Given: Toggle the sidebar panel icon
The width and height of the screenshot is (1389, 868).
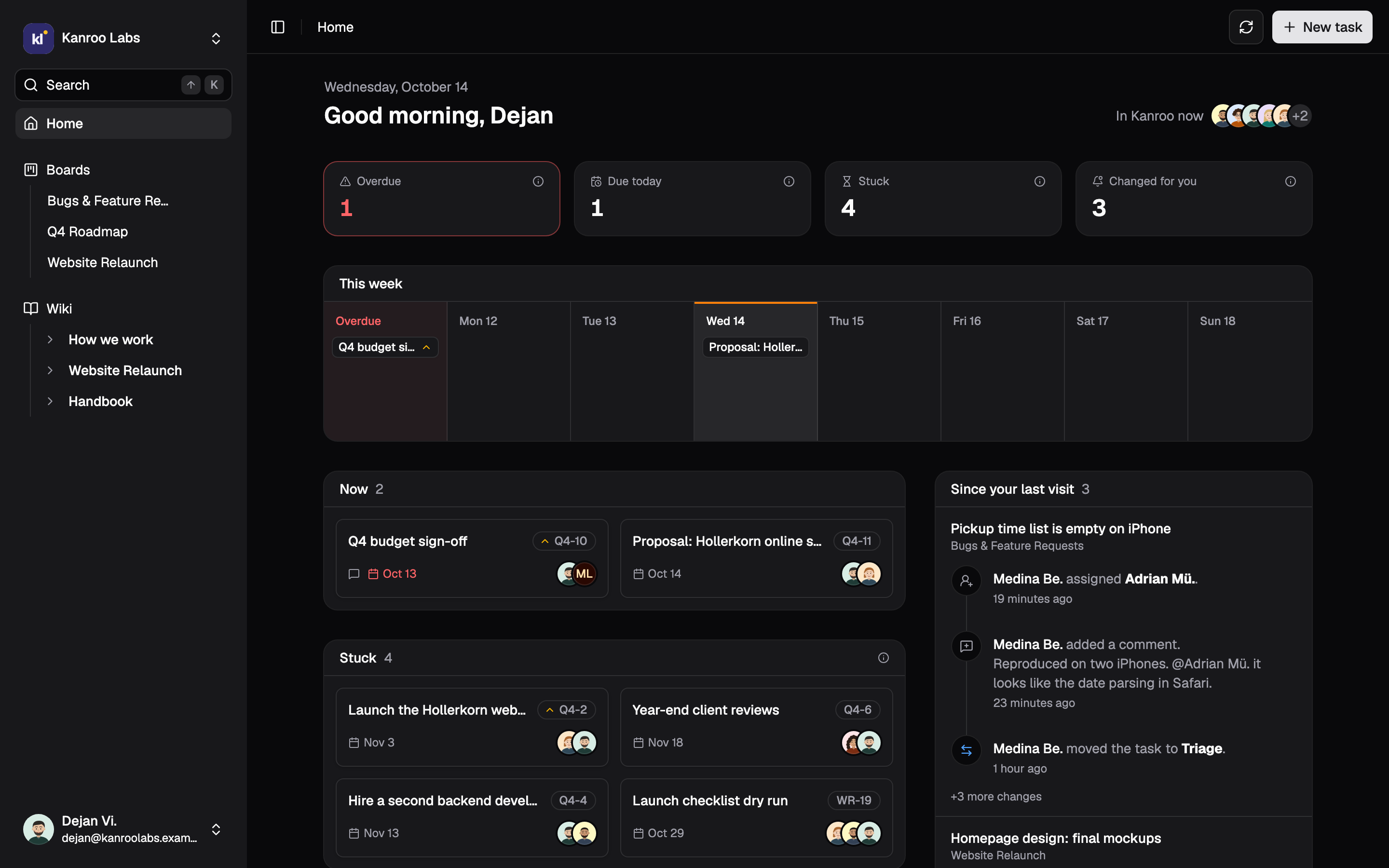Looking at the screenshot, I should [278, 27].
